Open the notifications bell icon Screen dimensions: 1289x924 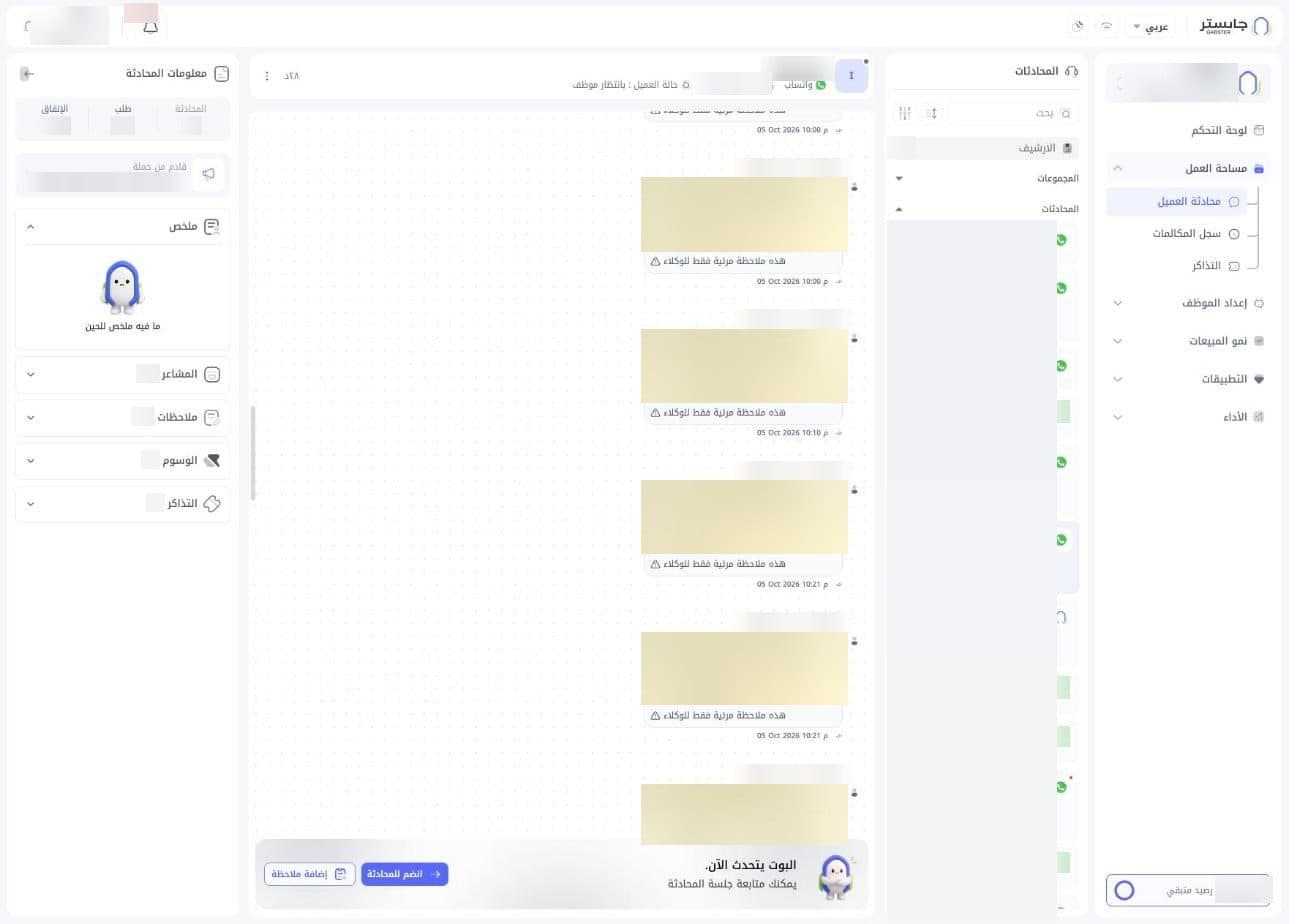[151, 26]
